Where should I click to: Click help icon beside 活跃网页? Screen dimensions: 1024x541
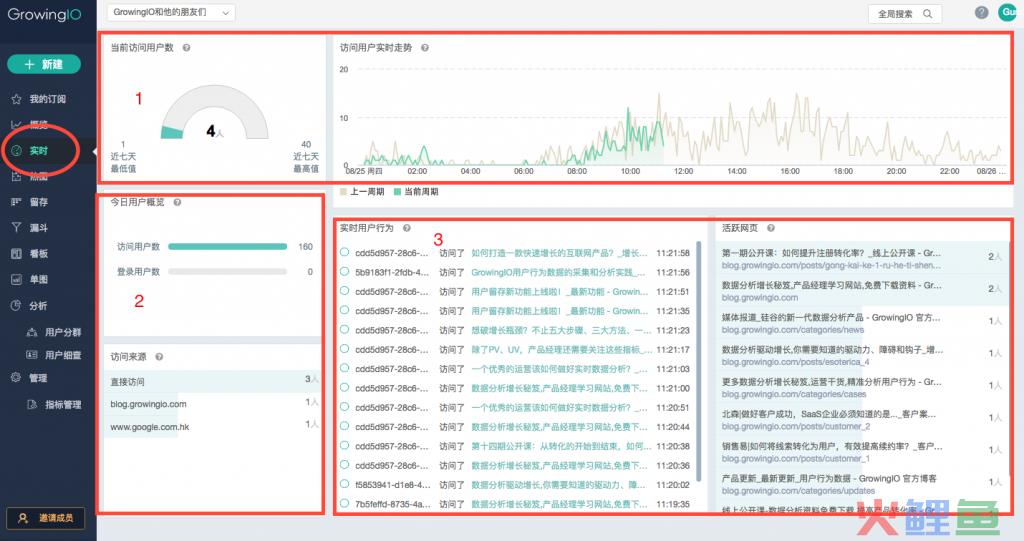771,228
